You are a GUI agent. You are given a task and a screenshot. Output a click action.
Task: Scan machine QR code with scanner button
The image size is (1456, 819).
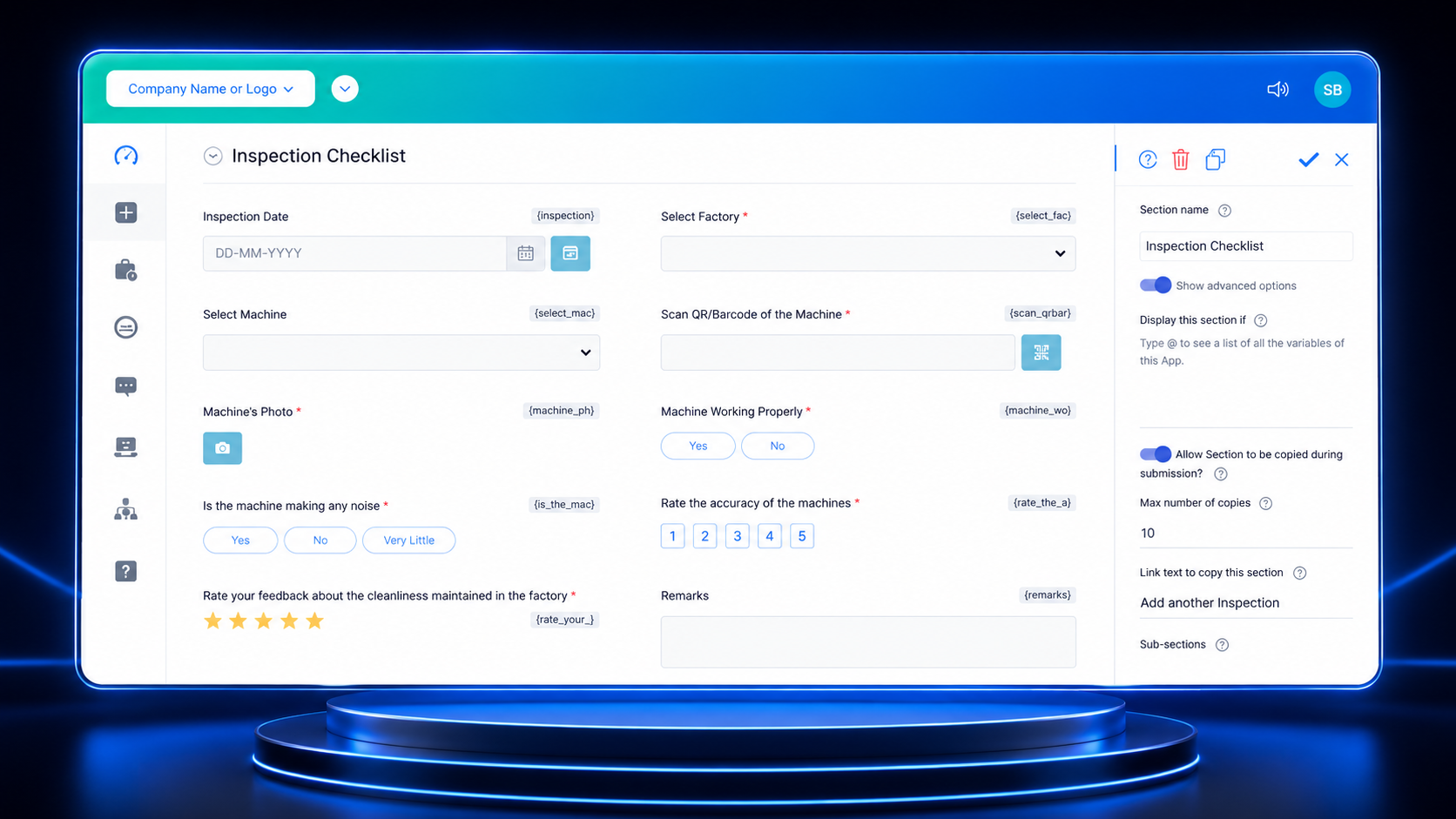1041,352
